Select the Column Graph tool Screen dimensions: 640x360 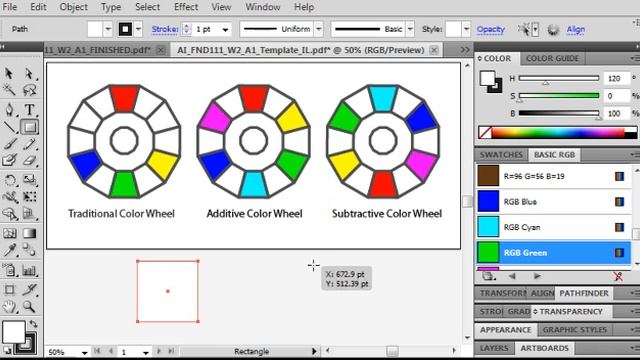(29, 270)
